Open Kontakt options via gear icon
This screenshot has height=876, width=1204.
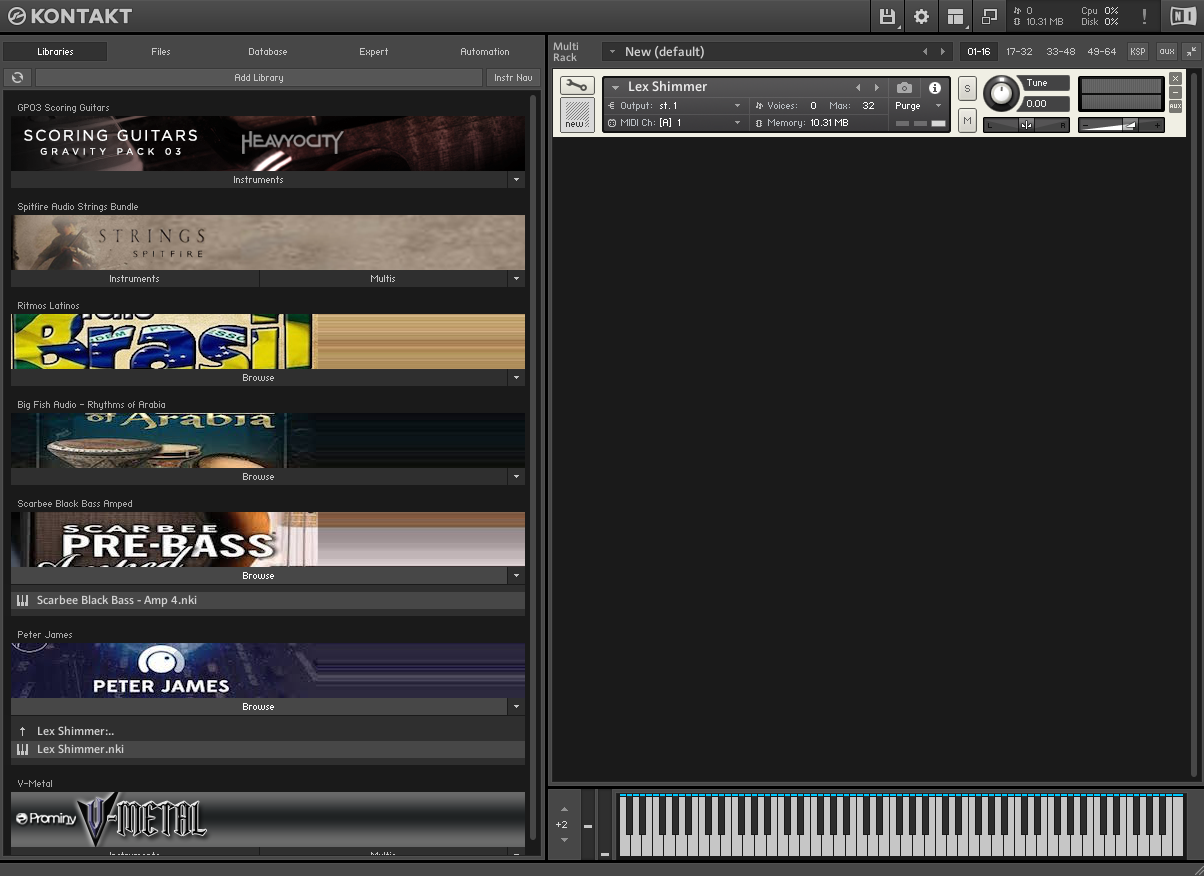(x=921, y=16)
